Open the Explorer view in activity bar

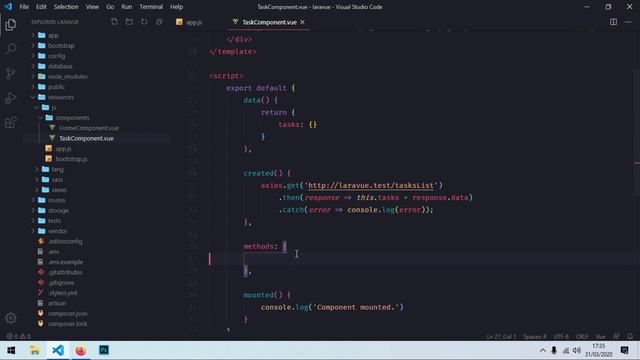[x=11, y=24]
